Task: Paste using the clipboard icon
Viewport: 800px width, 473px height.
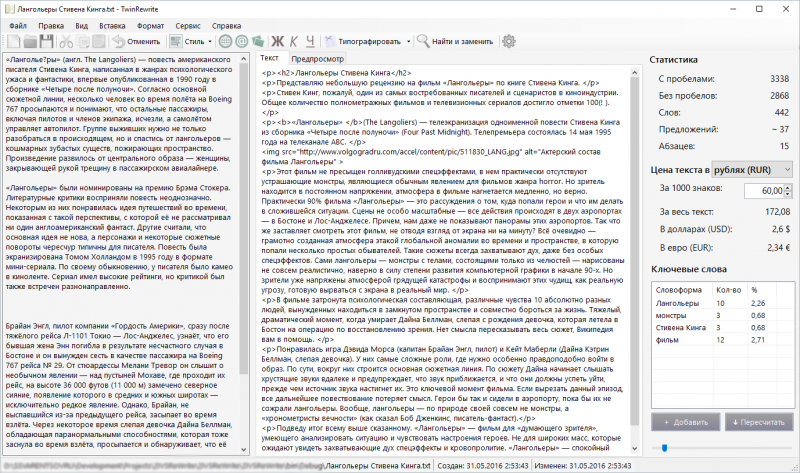Action: click(x=99, y=41)
